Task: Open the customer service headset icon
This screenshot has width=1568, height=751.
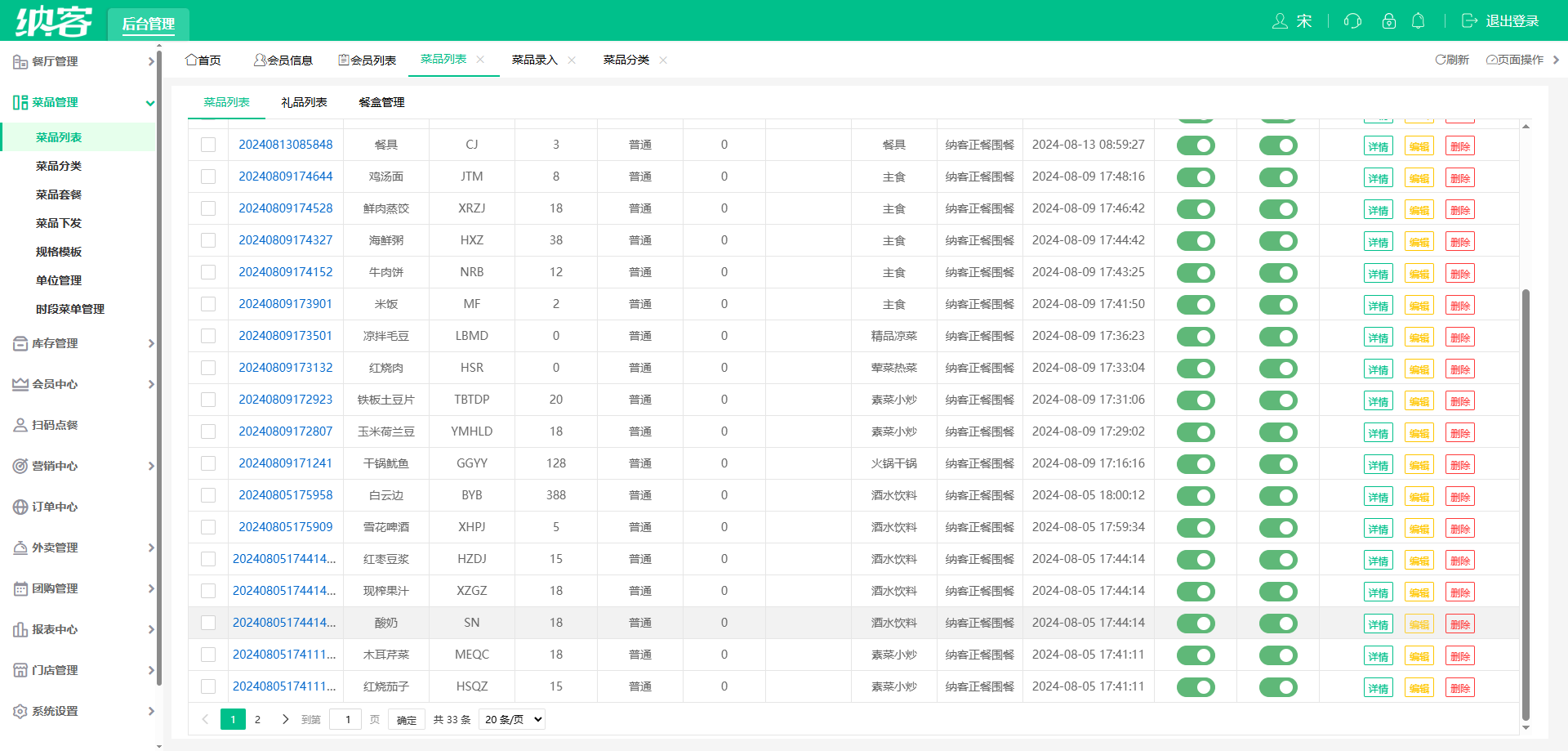Action: (x=1352, y=21)
